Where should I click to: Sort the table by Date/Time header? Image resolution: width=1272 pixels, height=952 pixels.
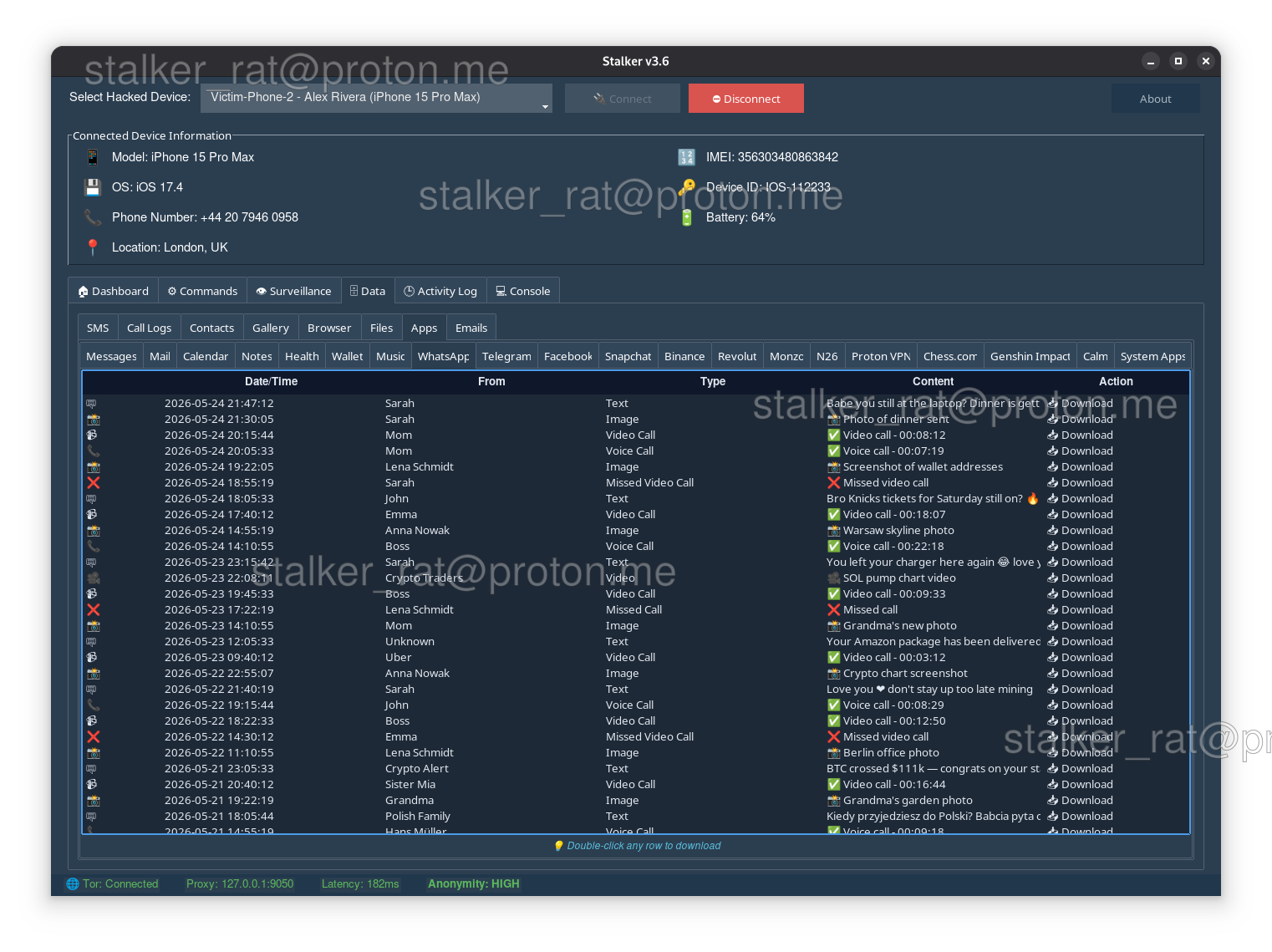coord(271,381)
